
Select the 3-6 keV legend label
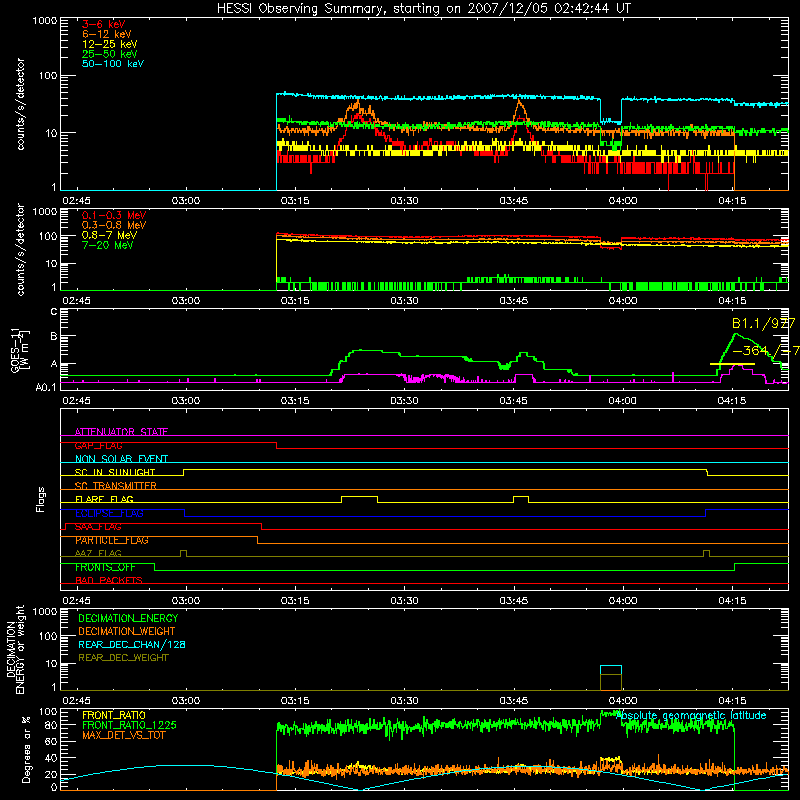point(104,24)
